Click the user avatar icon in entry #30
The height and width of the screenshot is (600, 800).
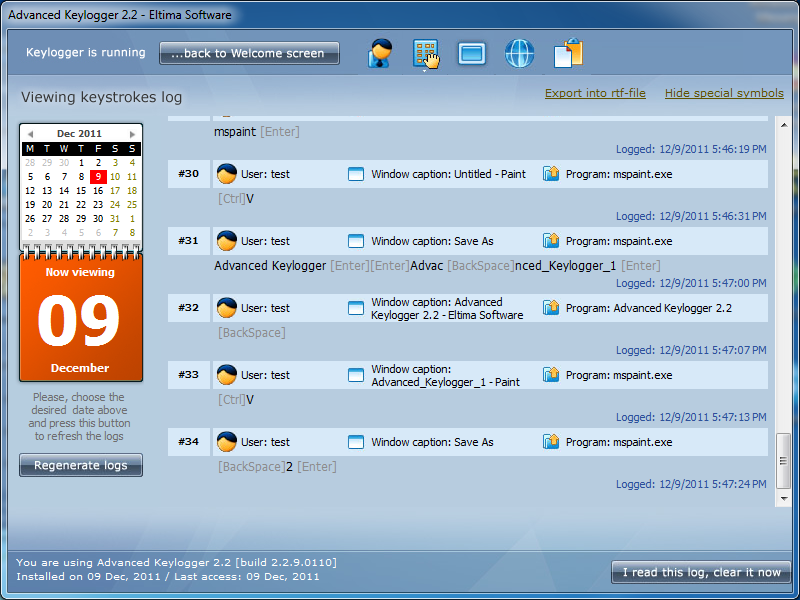[227, 174]
